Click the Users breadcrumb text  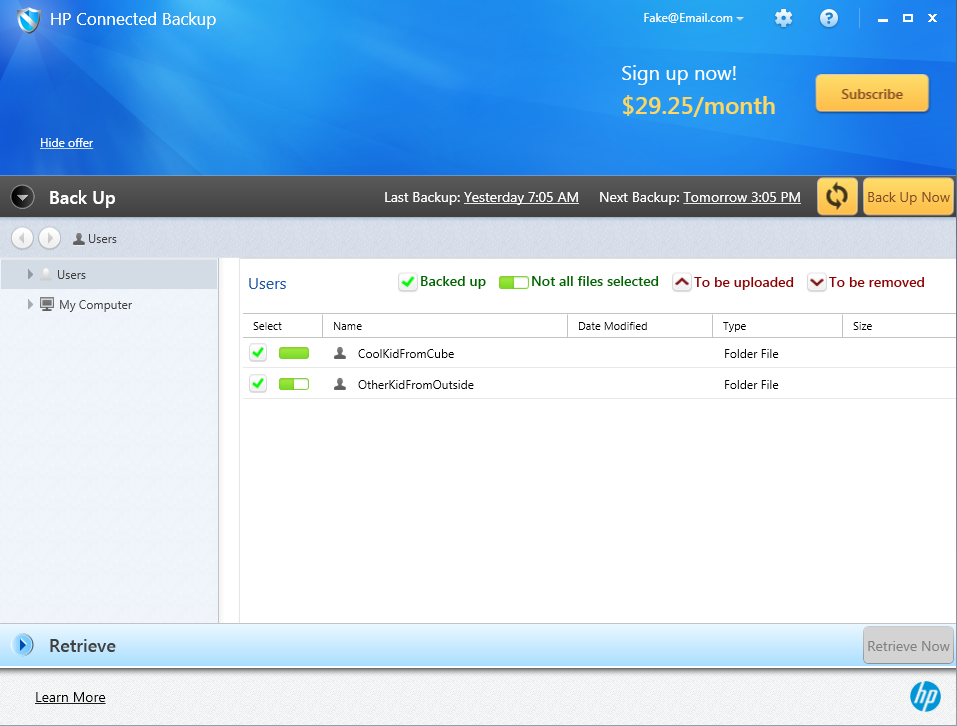[102, 239]
